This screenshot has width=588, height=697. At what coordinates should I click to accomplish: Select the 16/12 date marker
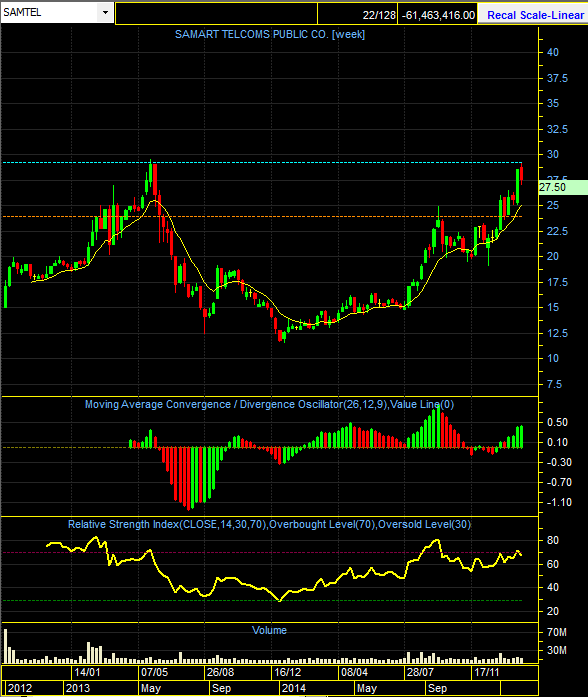[x=287, y=672]
